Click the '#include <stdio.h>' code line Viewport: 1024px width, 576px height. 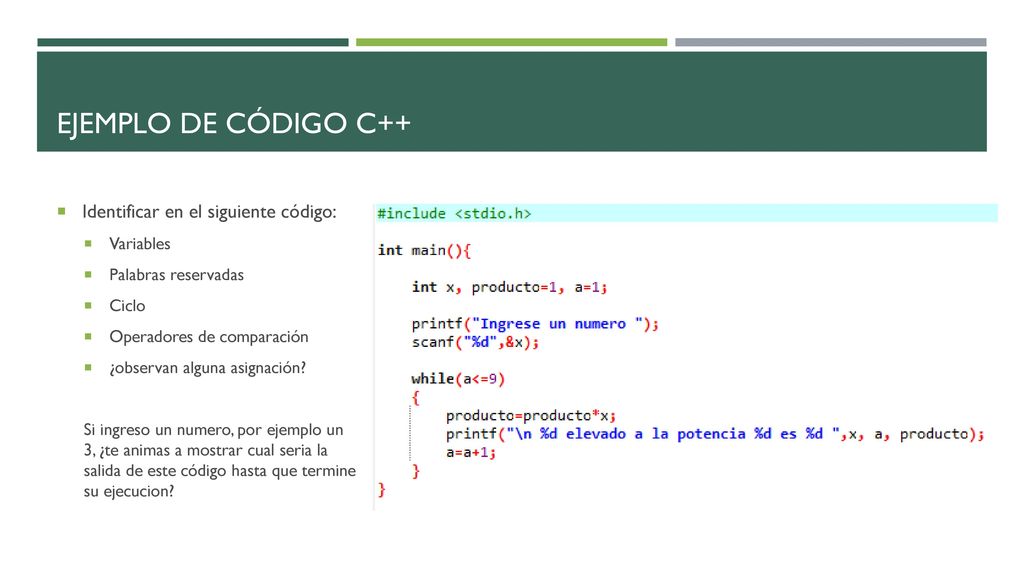(455, 214)
